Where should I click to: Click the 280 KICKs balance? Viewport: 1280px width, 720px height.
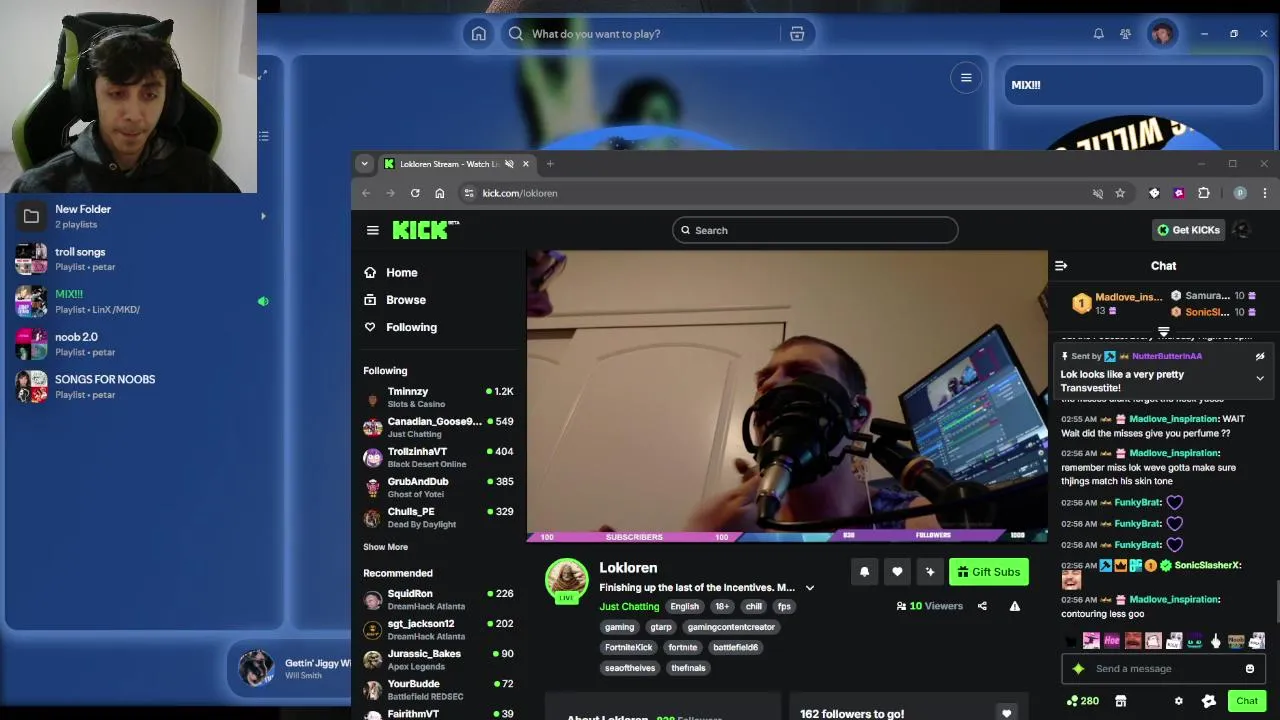(1083, 701)
